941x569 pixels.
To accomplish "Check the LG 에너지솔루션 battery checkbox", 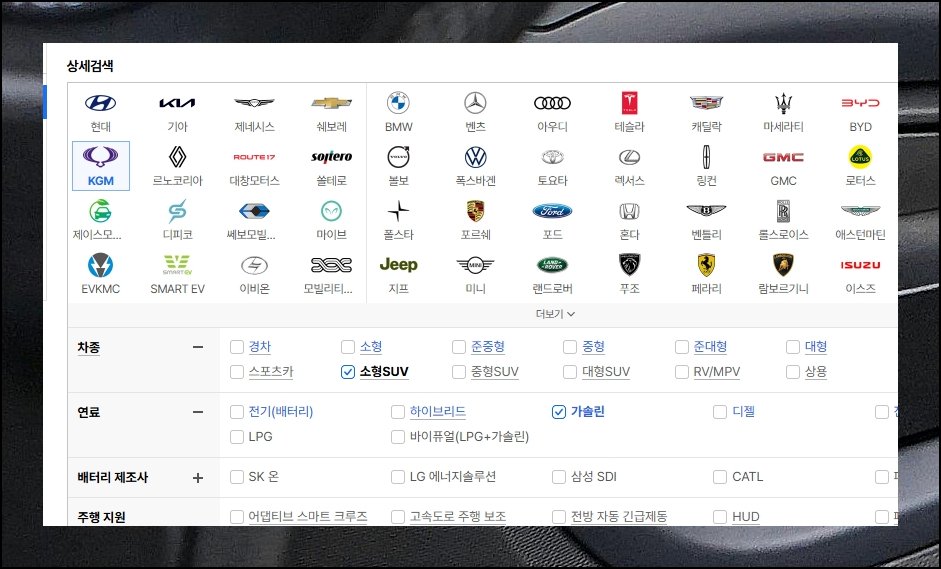I will [x=397, y=477].
